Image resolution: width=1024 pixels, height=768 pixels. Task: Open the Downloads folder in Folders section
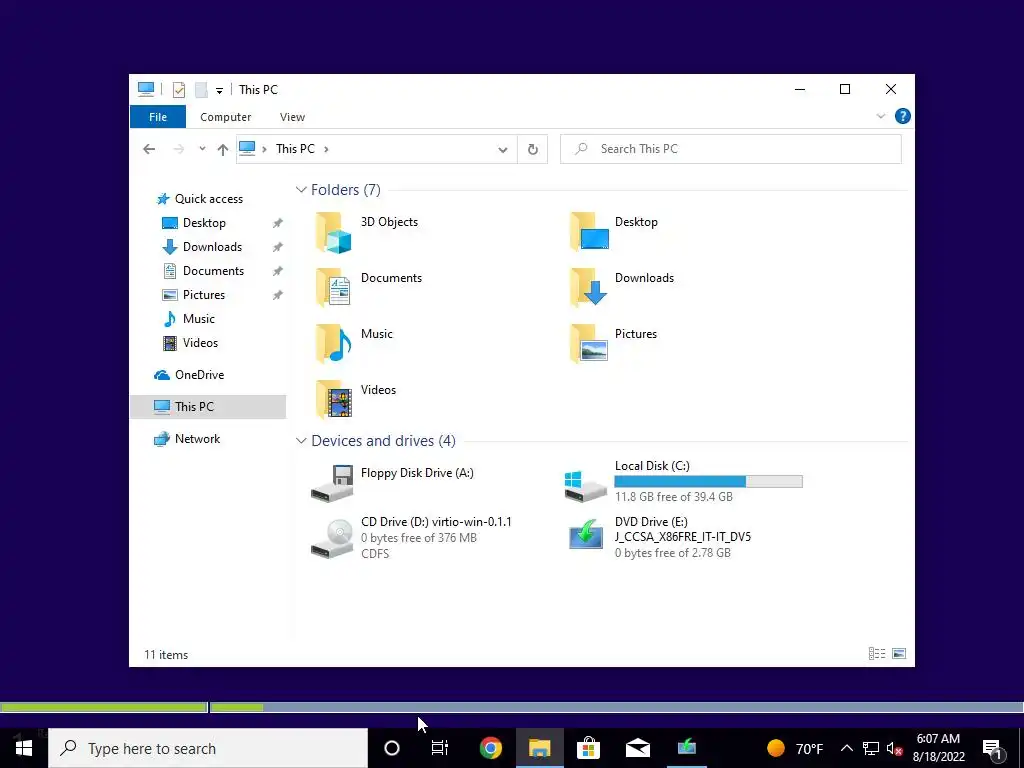point(588,287)
